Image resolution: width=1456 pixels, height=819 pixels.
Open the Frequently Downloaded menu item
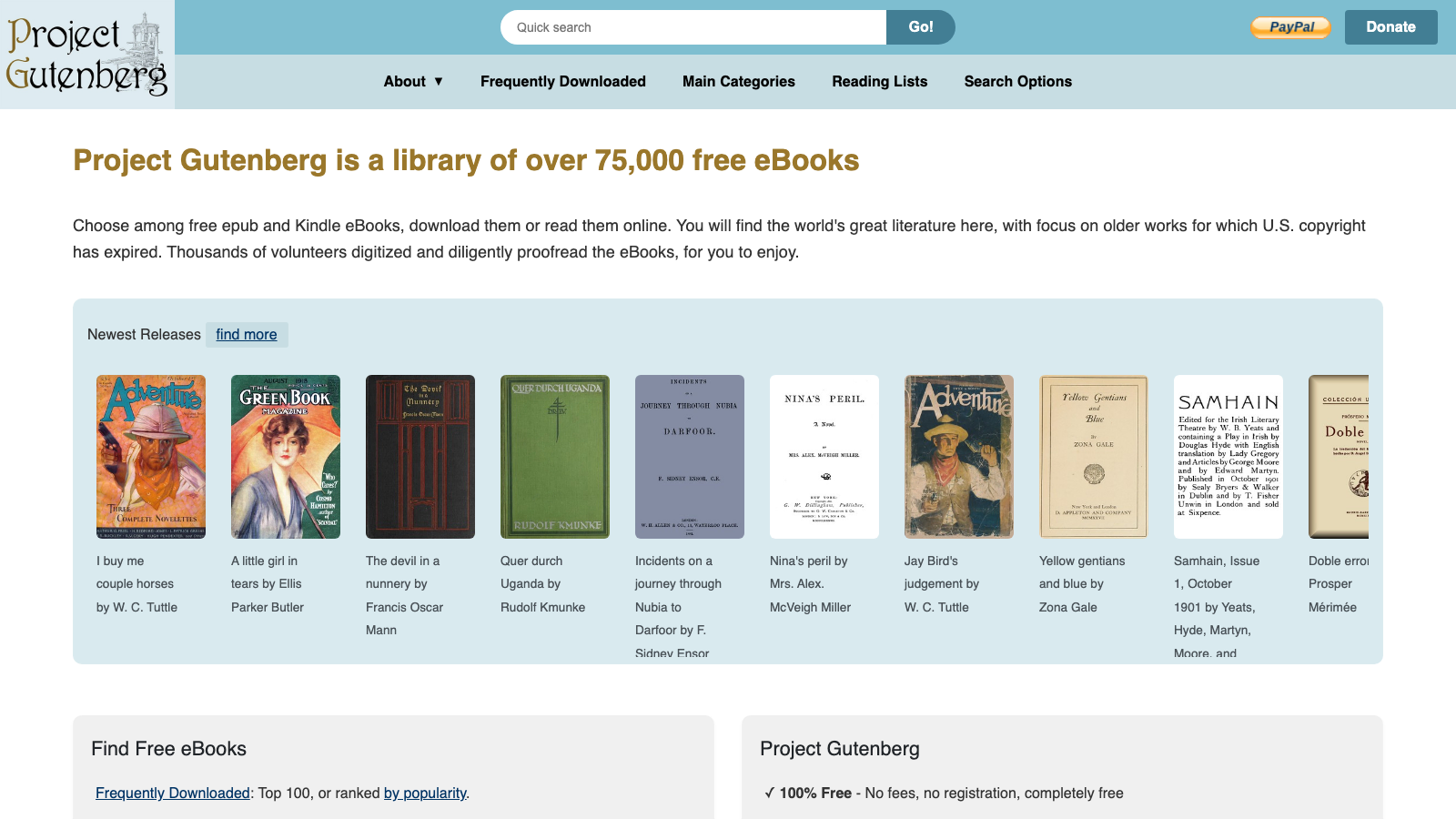(562, 81)
